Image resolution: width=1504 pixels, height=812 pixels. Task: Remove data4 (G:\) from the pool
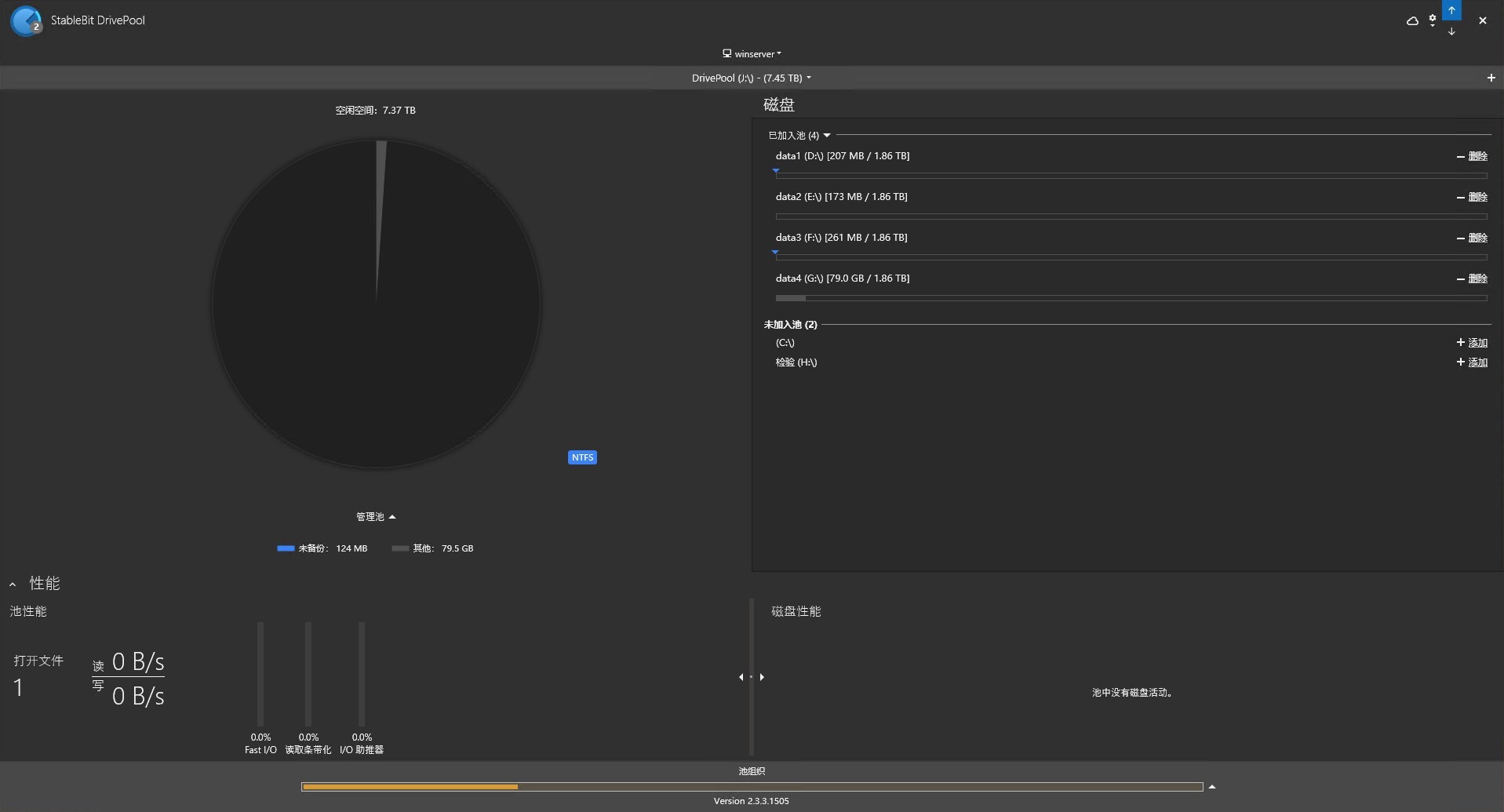[x=1472, y=279]
